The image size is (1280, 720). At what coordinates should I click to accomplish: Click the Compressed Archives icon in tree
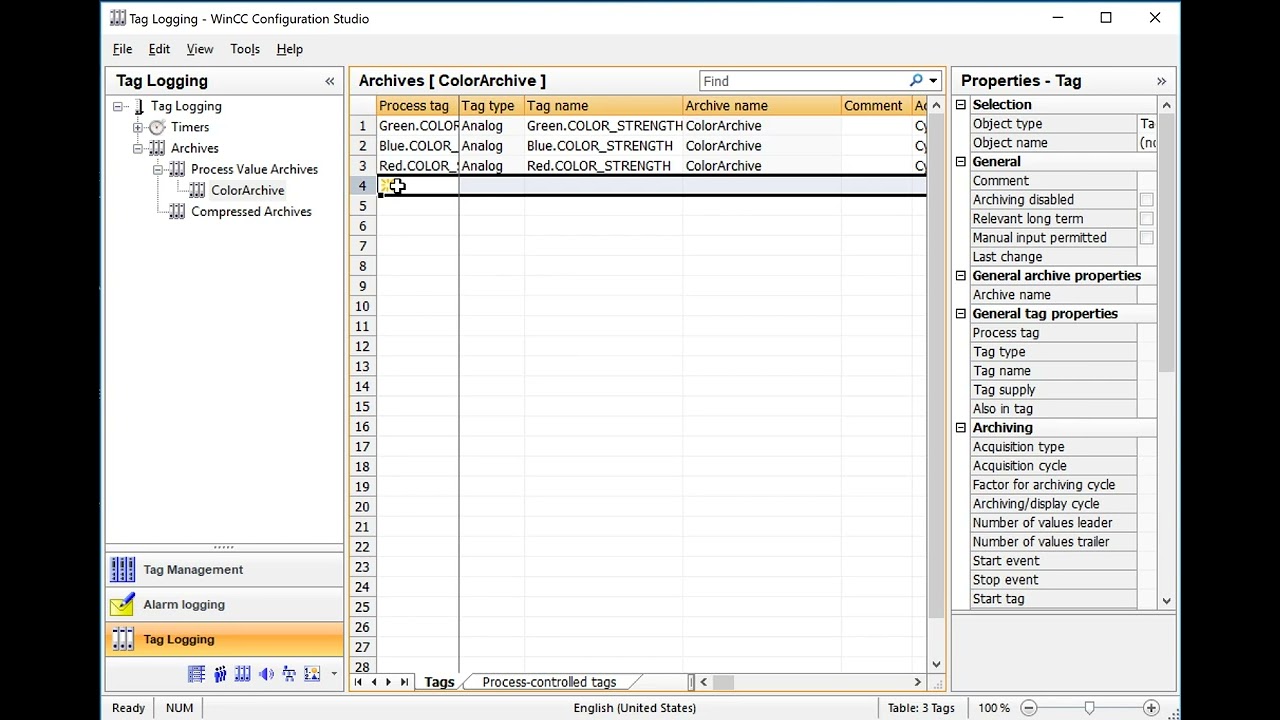[x=177, y=211]
